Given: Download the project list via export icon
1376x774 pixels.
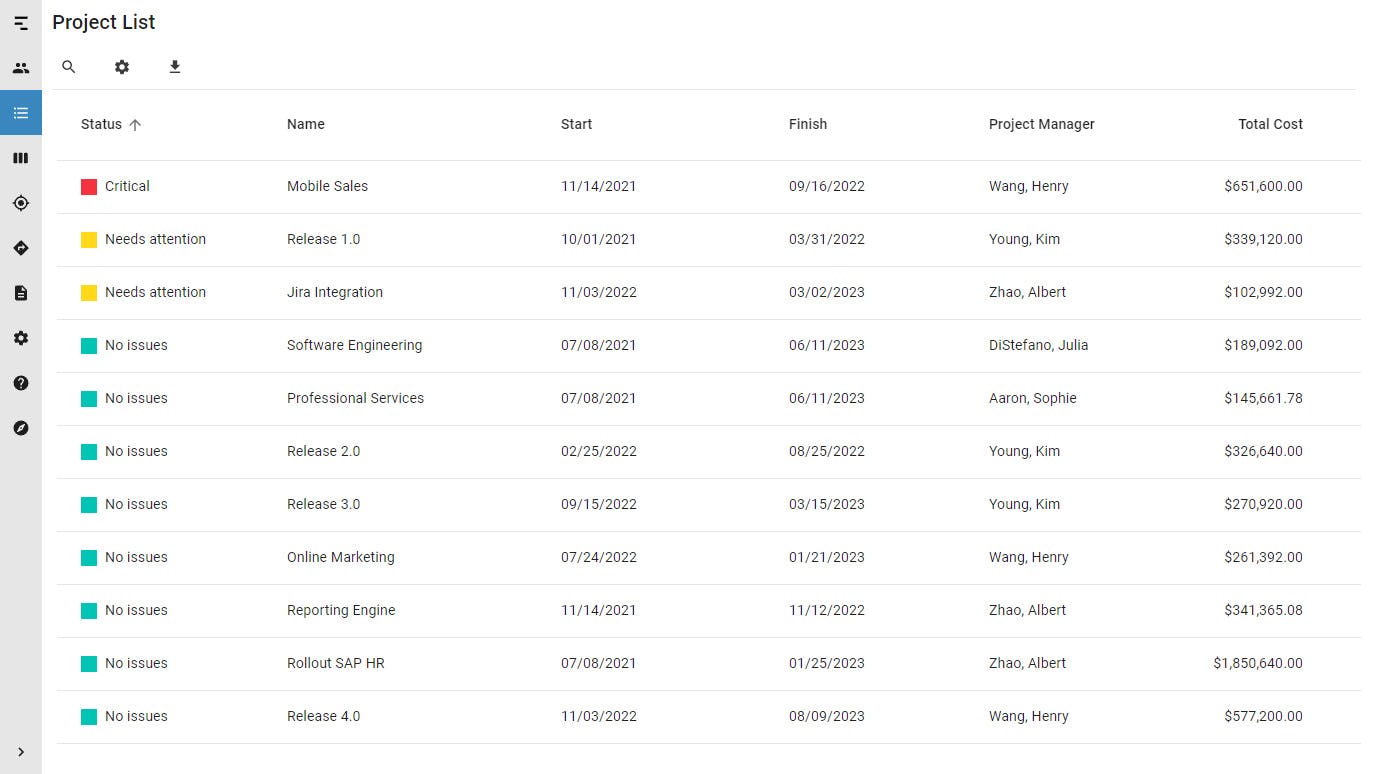Looking at the screenshot, I should click(175, 67).
